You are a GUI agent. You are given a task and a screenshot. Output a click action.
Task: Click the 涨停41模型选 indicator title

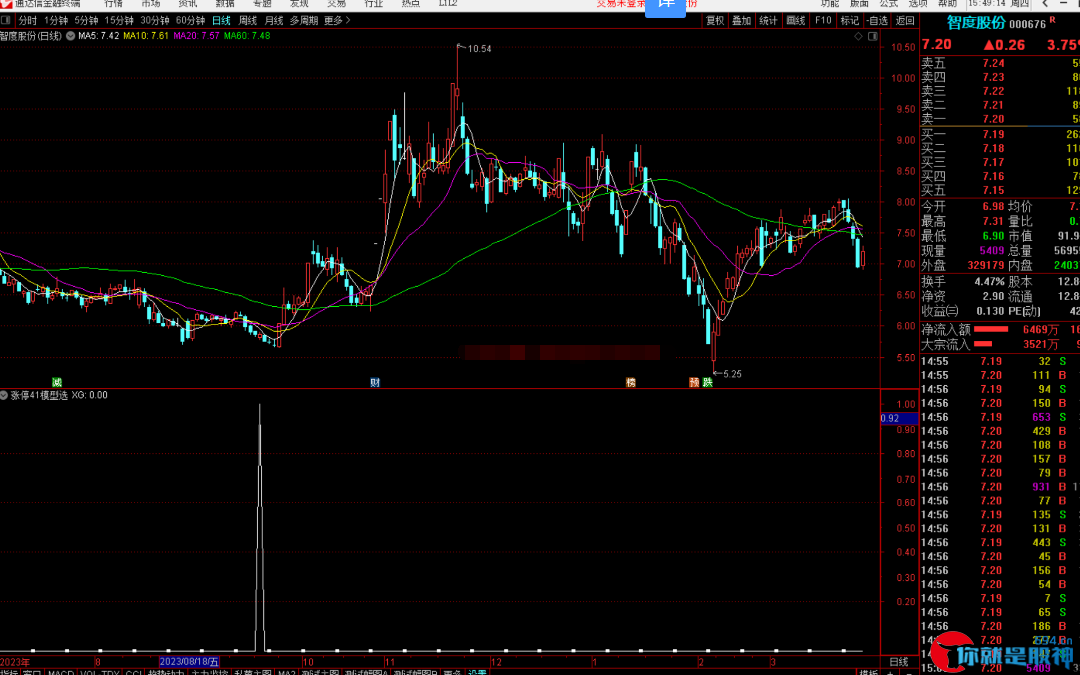tap(39, 395)
